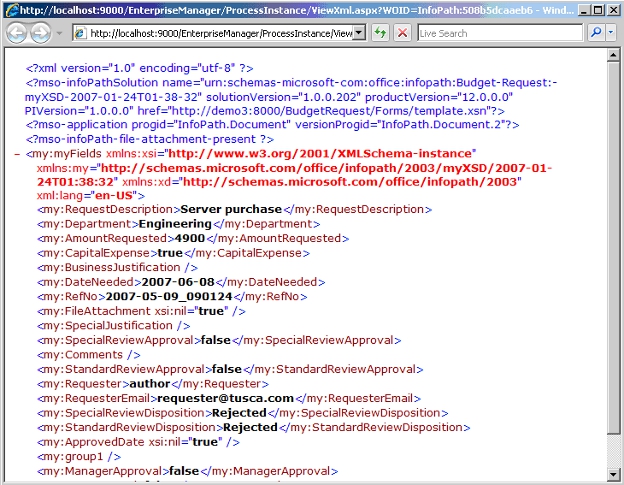Click the Server purchase request description value
This screenshot has height=485, width=624.
(229, 210)
